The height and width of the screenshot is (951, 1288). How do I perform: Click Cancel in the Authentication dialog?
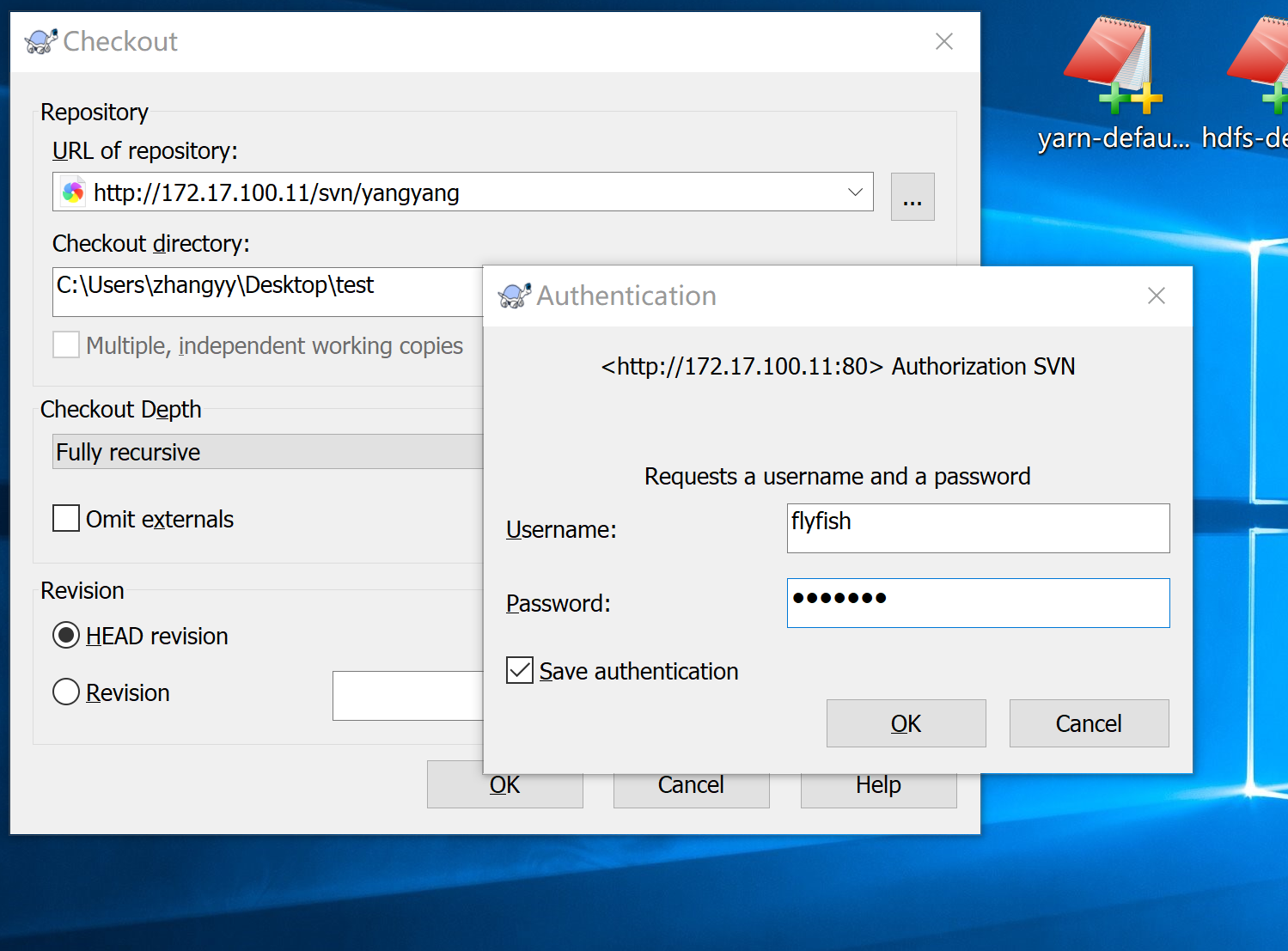pyautogui.click(x=1089, y=723)
